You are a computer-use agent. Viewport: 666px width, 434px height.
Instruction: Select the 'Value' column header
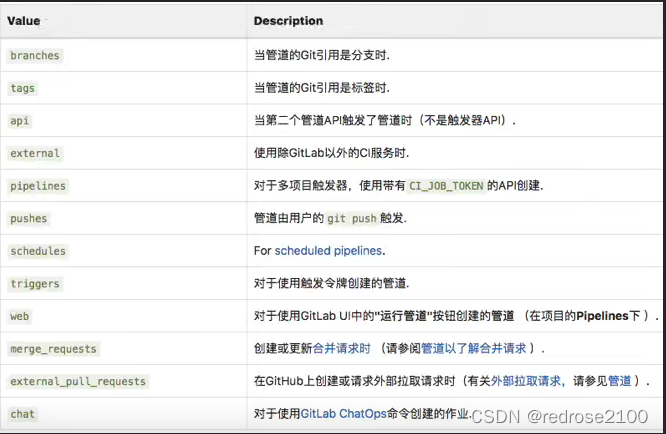point(24,20)
